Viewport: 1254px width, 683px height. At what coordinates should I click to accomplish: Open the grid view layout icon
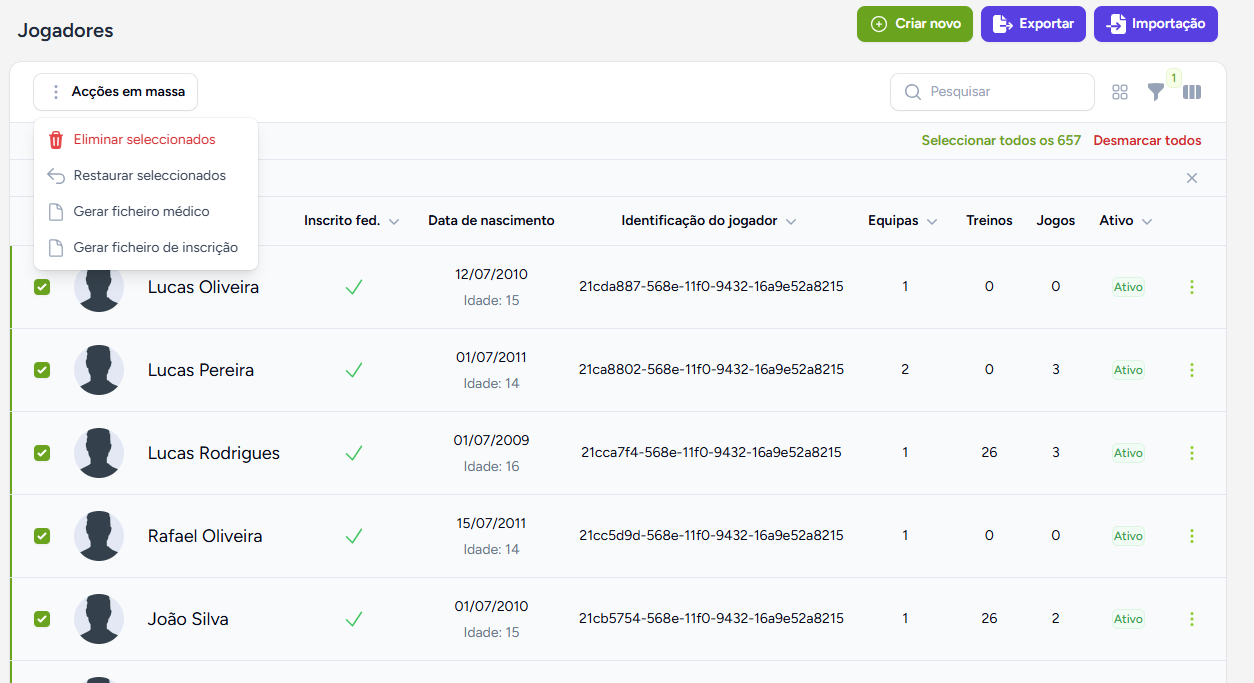point(1120,92)
